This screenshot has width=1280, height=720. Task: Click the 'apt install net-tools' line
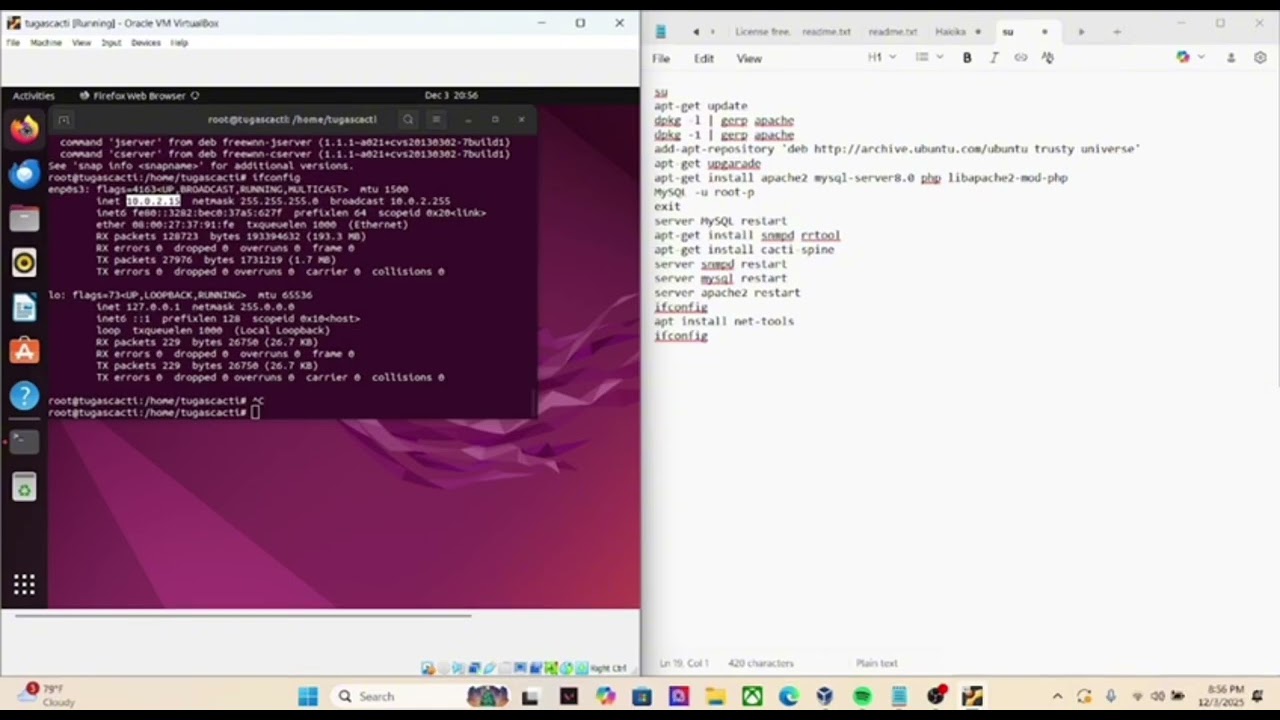click(724, 322)
